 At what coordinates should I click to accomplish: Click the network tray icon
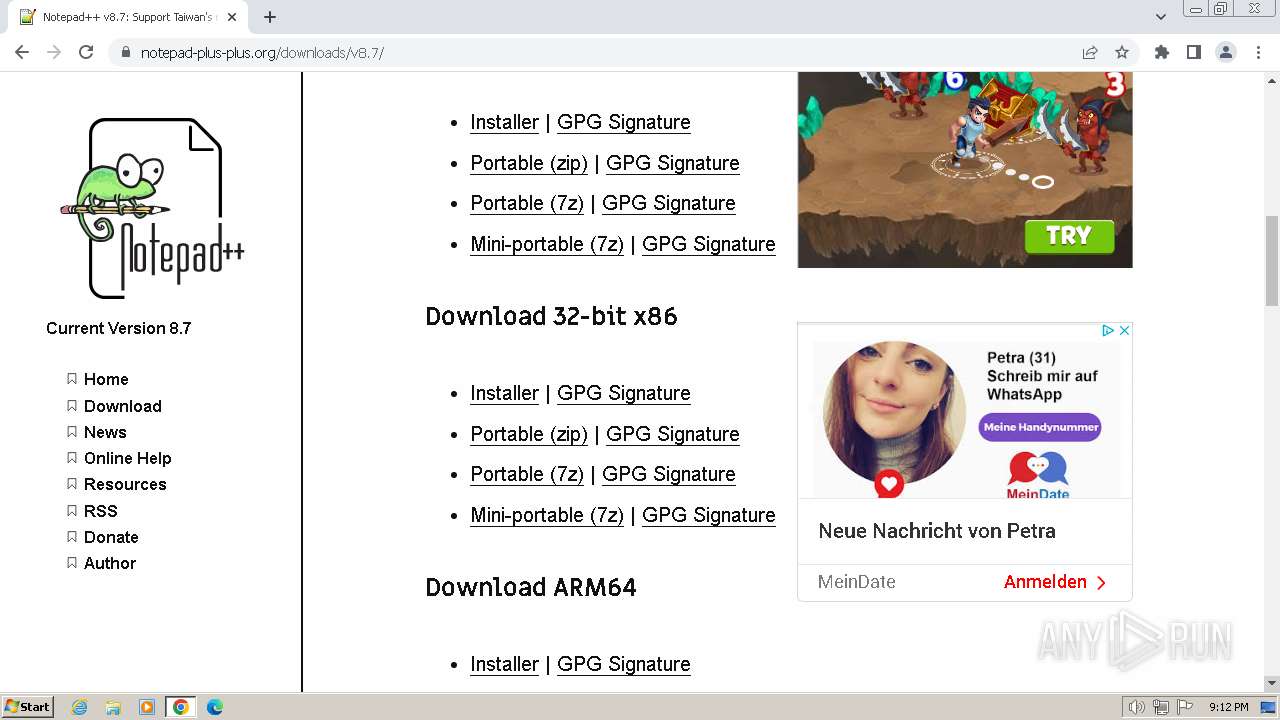pyautogui.click(x=1161, y=707)
